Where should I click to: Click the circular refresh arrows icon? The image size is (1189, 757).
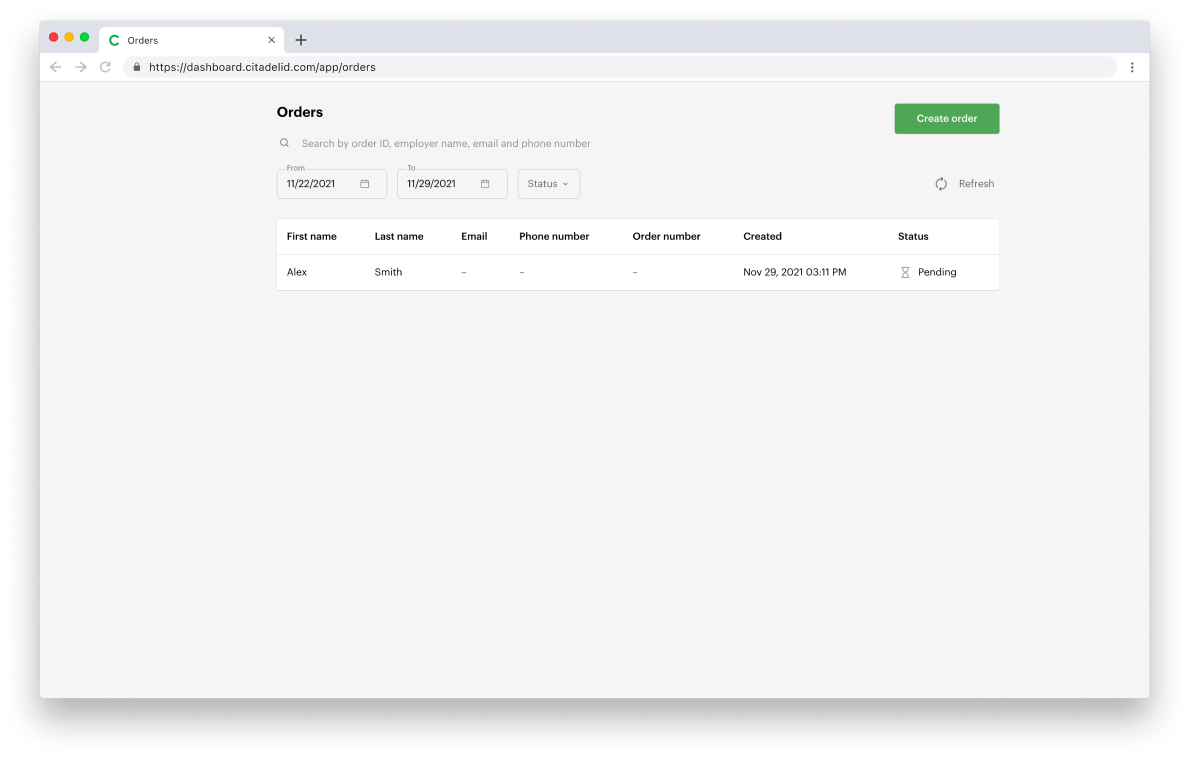click(x=941, y=184)
